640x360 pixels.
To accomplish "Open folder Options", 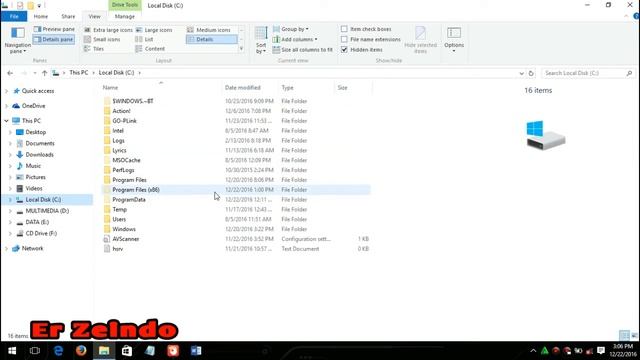I will coord(454,40).
